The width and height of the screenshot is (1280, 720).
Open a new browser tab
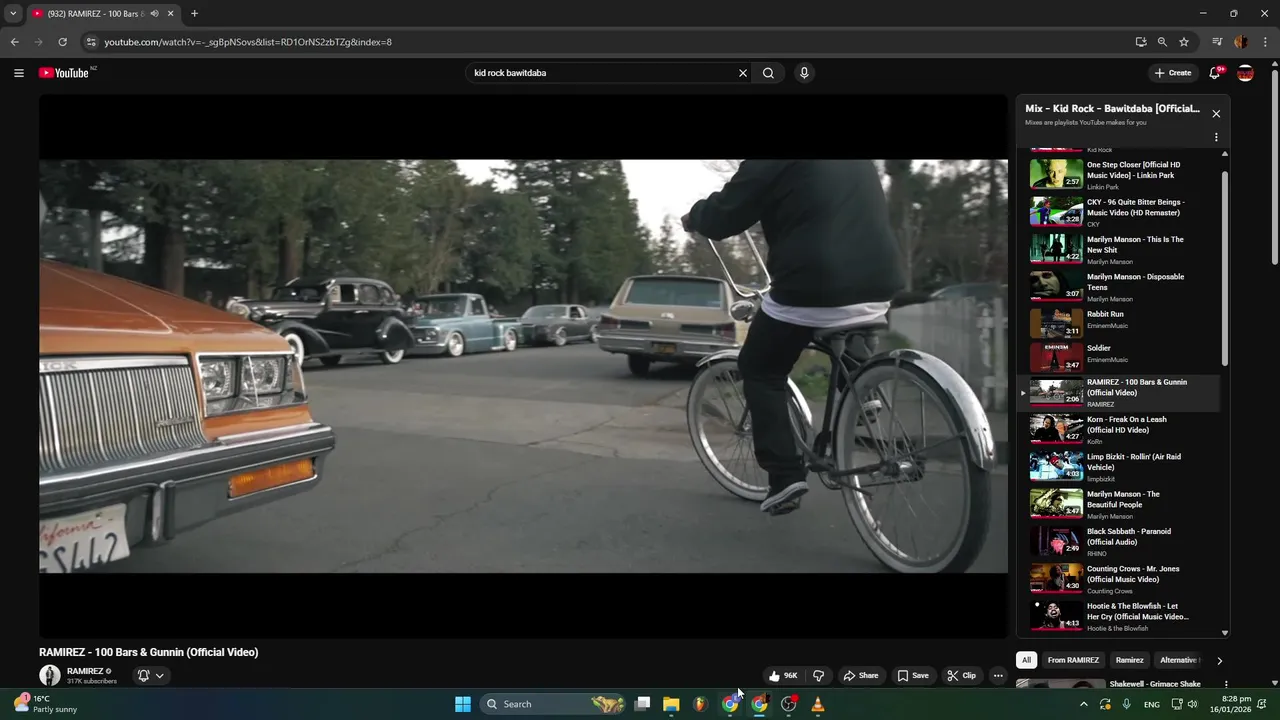coord(194,13)
